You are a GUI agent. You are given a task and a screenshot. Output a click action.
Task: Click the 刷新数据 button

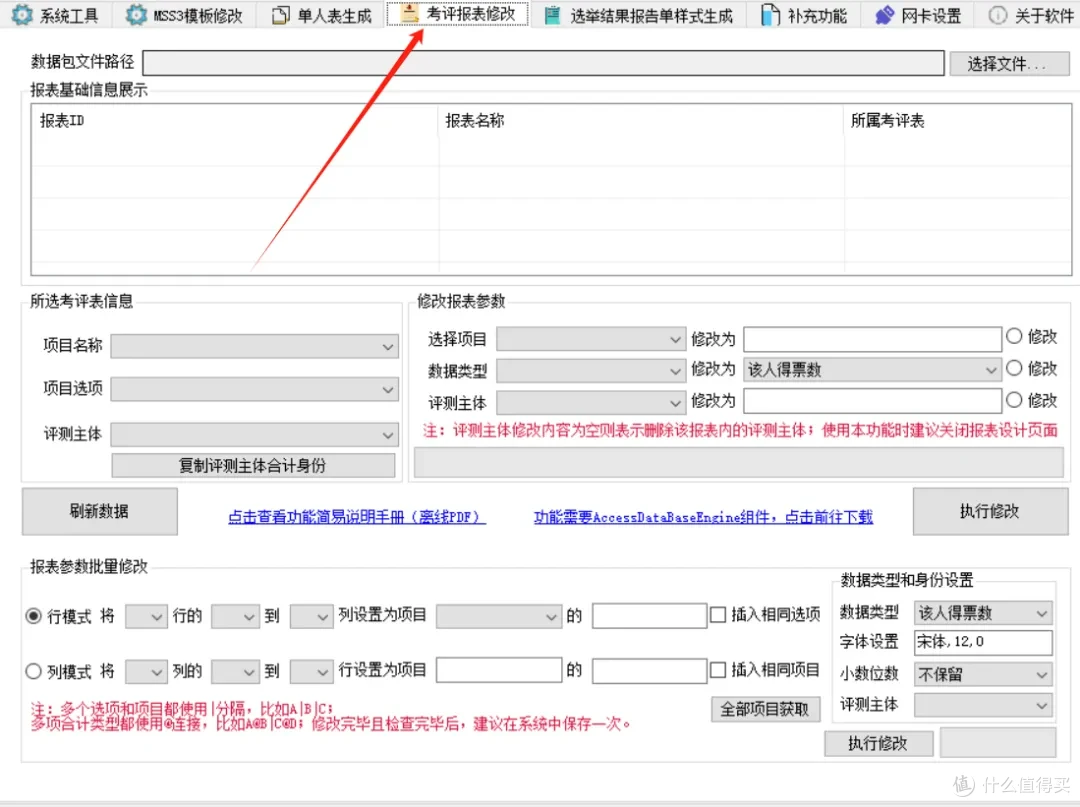point(99,511)
